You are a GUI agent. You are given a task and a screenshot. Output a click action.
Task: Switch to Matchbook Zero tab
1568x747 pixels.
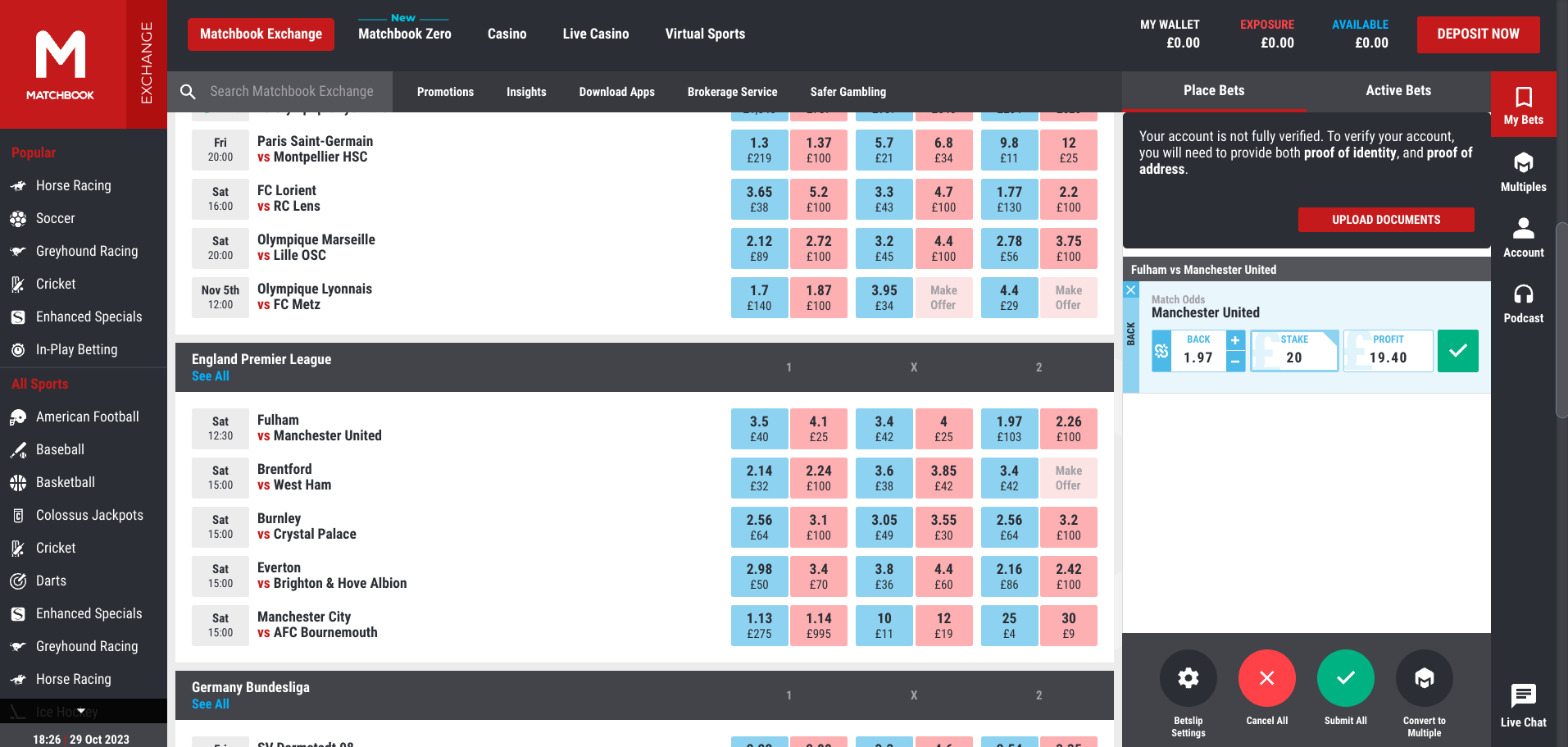[x=404, y=34]
